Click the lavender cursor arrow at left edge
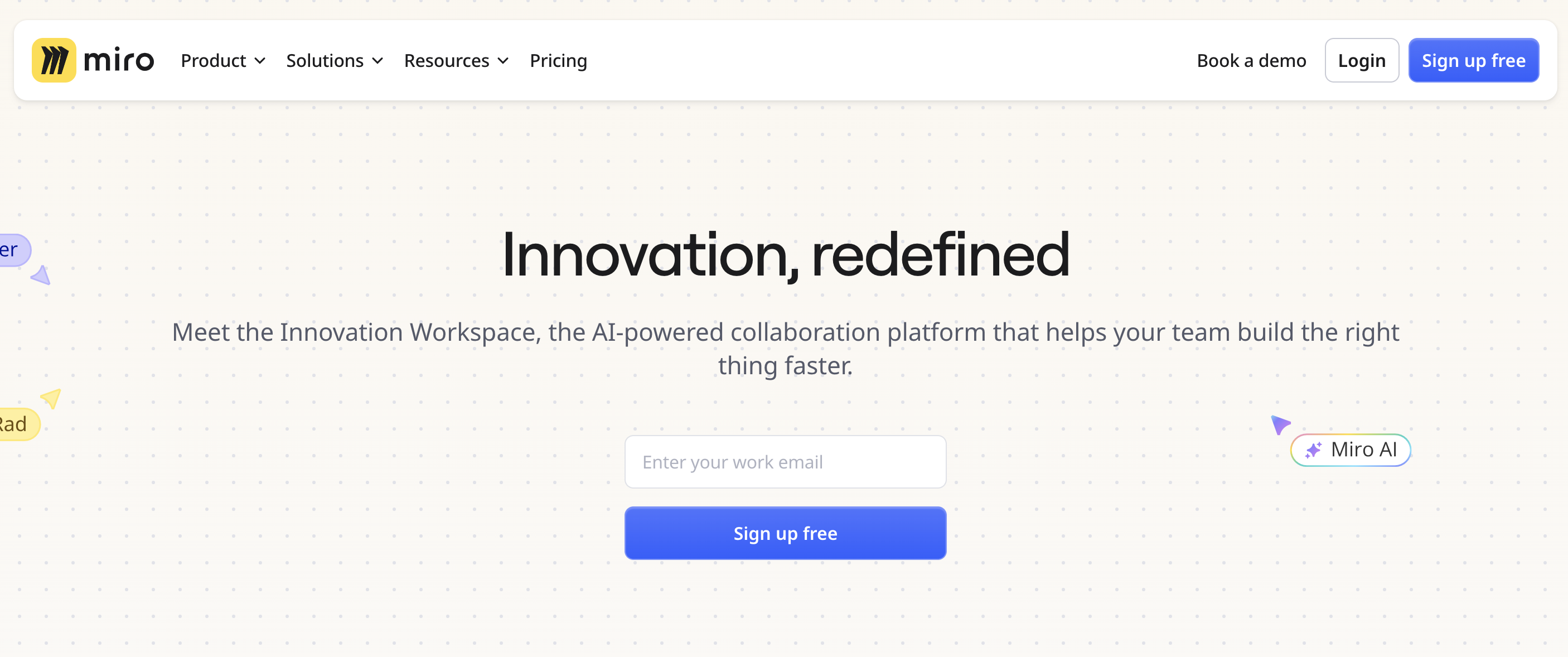This screenshot has height=657, width=1568. click(41, 275)
